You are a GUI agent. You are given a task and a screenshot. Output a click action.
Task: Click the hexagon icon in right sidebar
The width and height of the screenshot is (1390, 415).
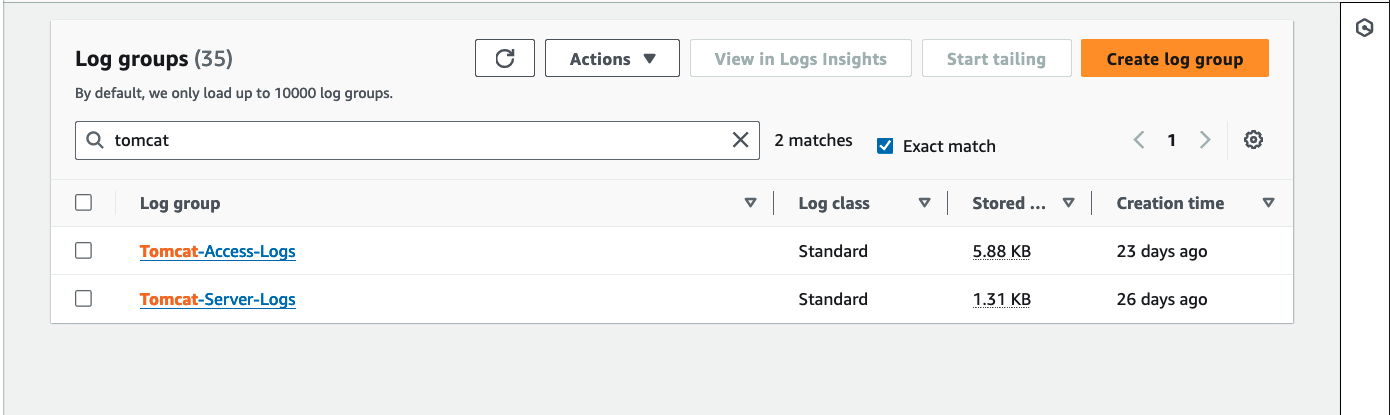[x=1365, y=28]
